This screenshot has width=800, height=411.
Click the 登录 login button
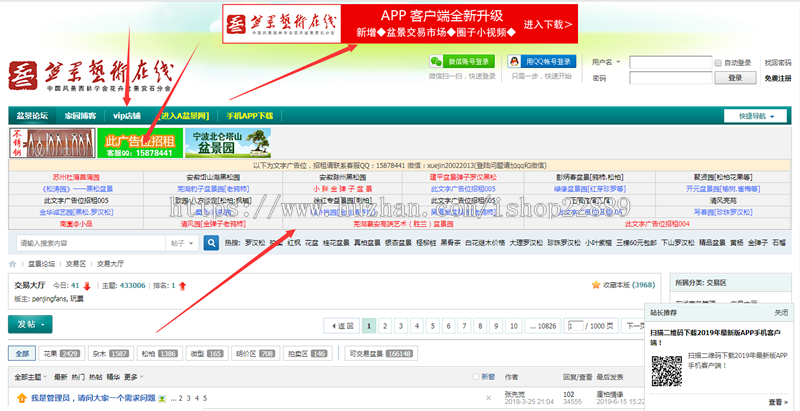point(735,78)
